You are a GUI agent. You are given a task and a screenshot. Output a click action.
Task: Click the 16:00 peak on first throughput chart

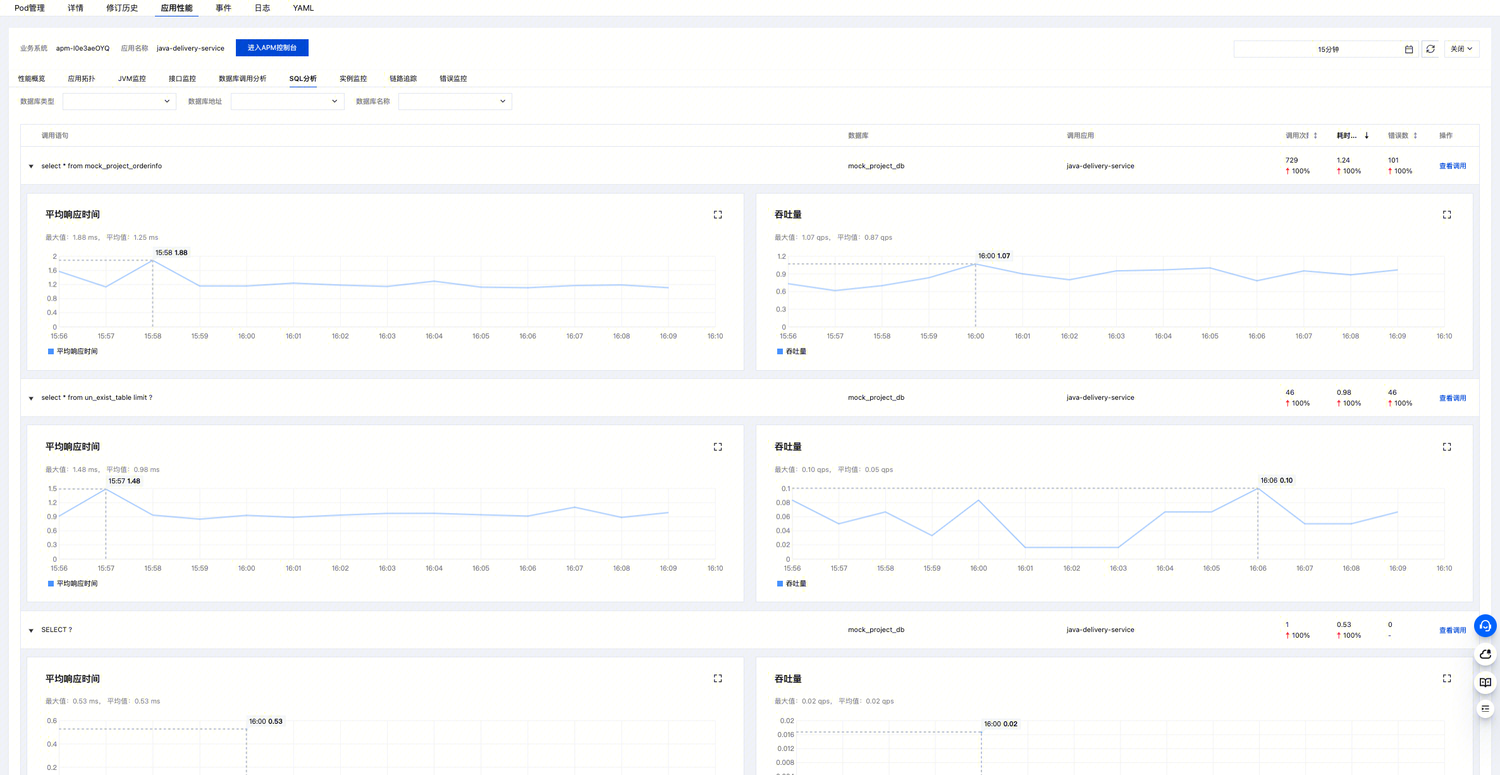click(976, 264)
